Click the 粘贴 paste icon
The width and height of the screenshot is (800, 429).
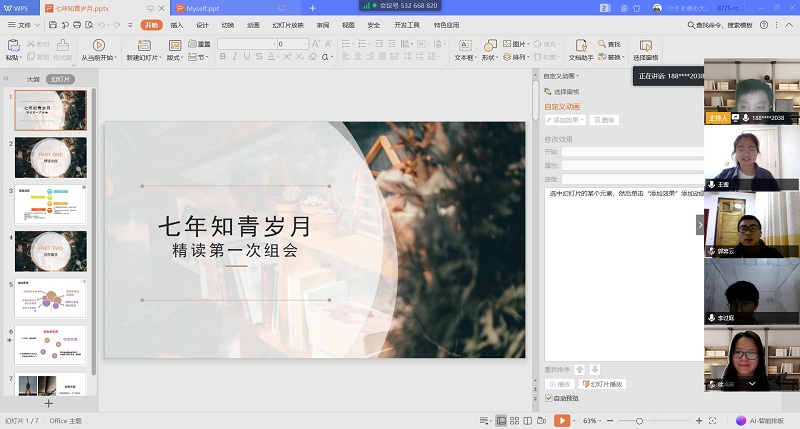(x=14, y=45)
